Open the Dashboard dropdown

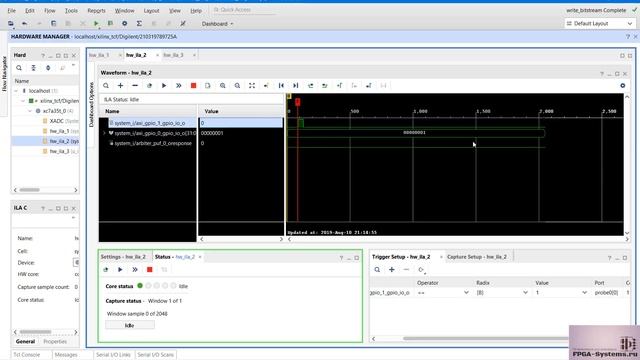point(217,24)
